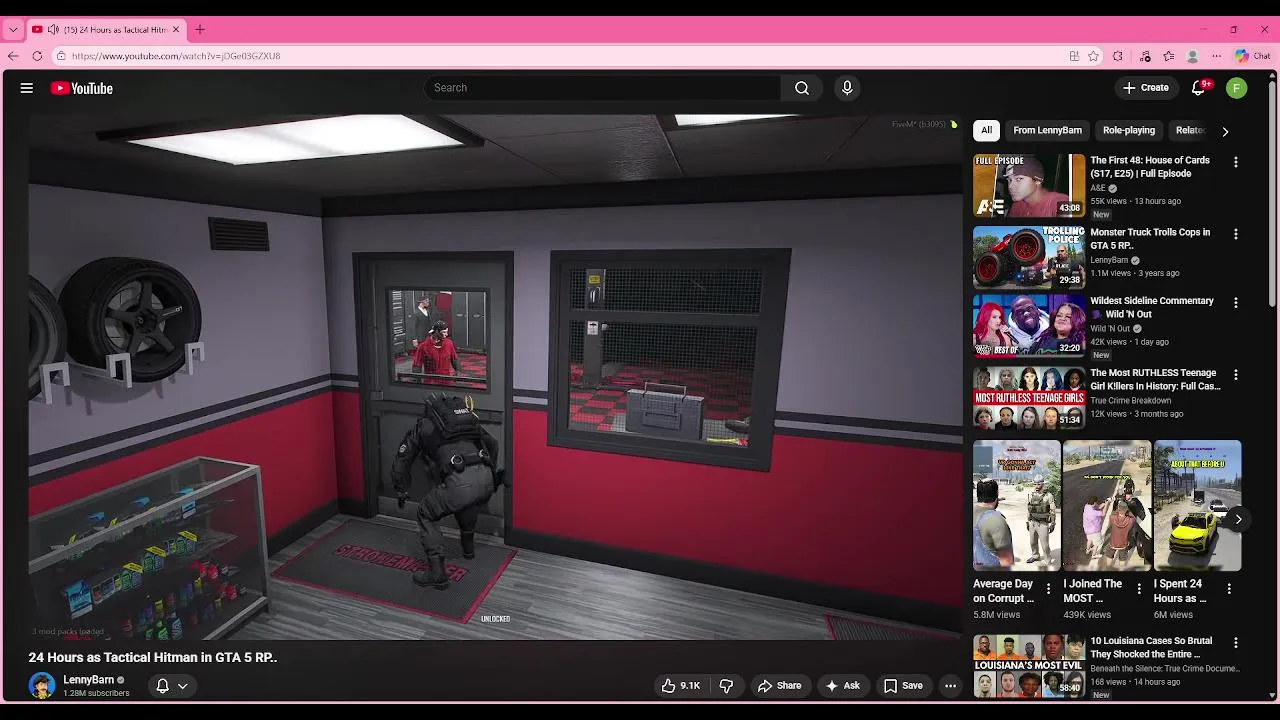The height and width of the screenshot is (720, 1280).
Task: Open 'I Spent 24 Hours as' short thumbnail
Action: [1198, 506]
